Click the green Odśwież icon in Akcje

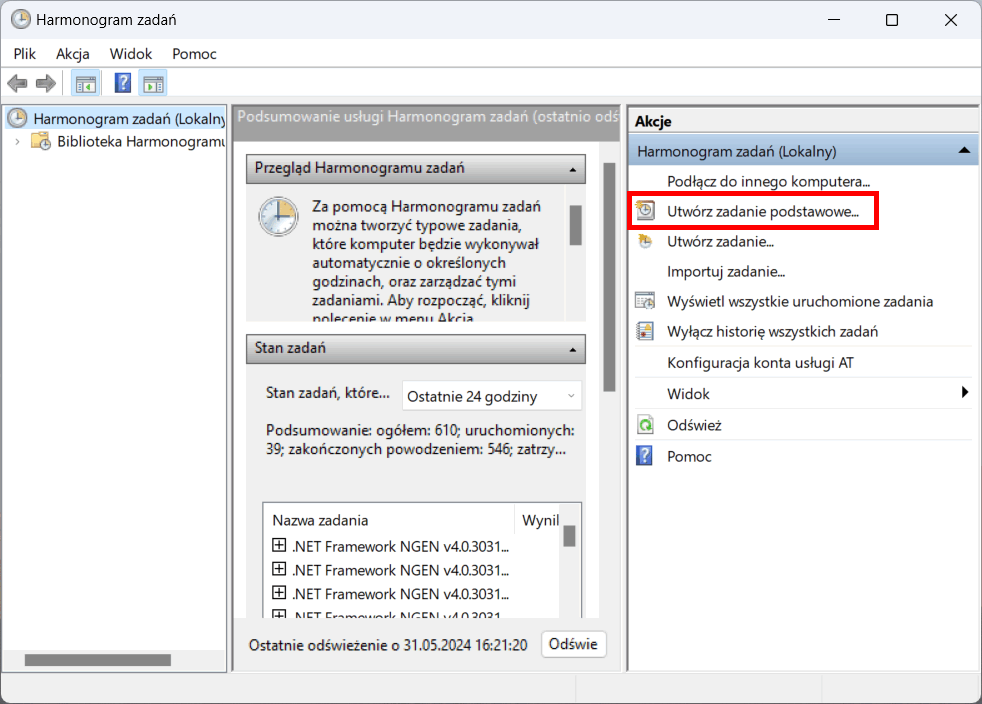646,425
